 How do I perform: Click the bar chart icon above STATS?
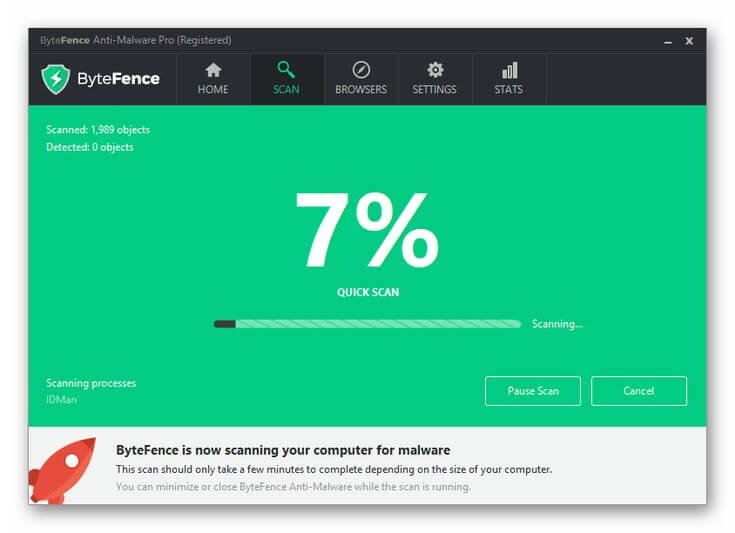coord(509,70)
